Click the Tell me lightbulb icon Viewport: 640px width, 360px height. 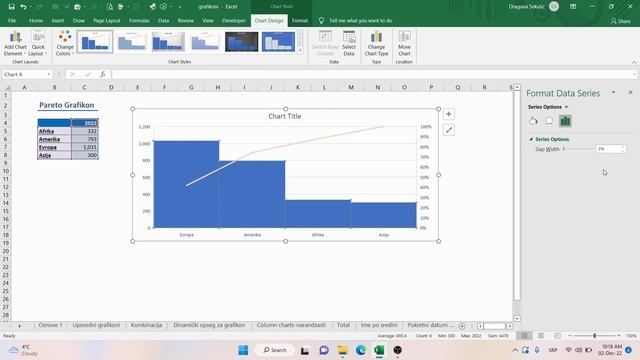[321, 20]
